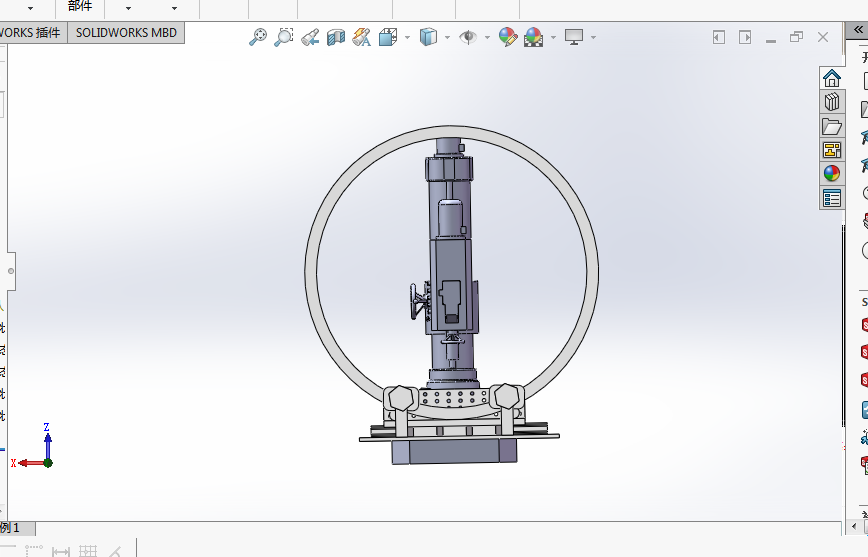Open SOLIDWORKS Resources home tab

[x=831, y=78]
